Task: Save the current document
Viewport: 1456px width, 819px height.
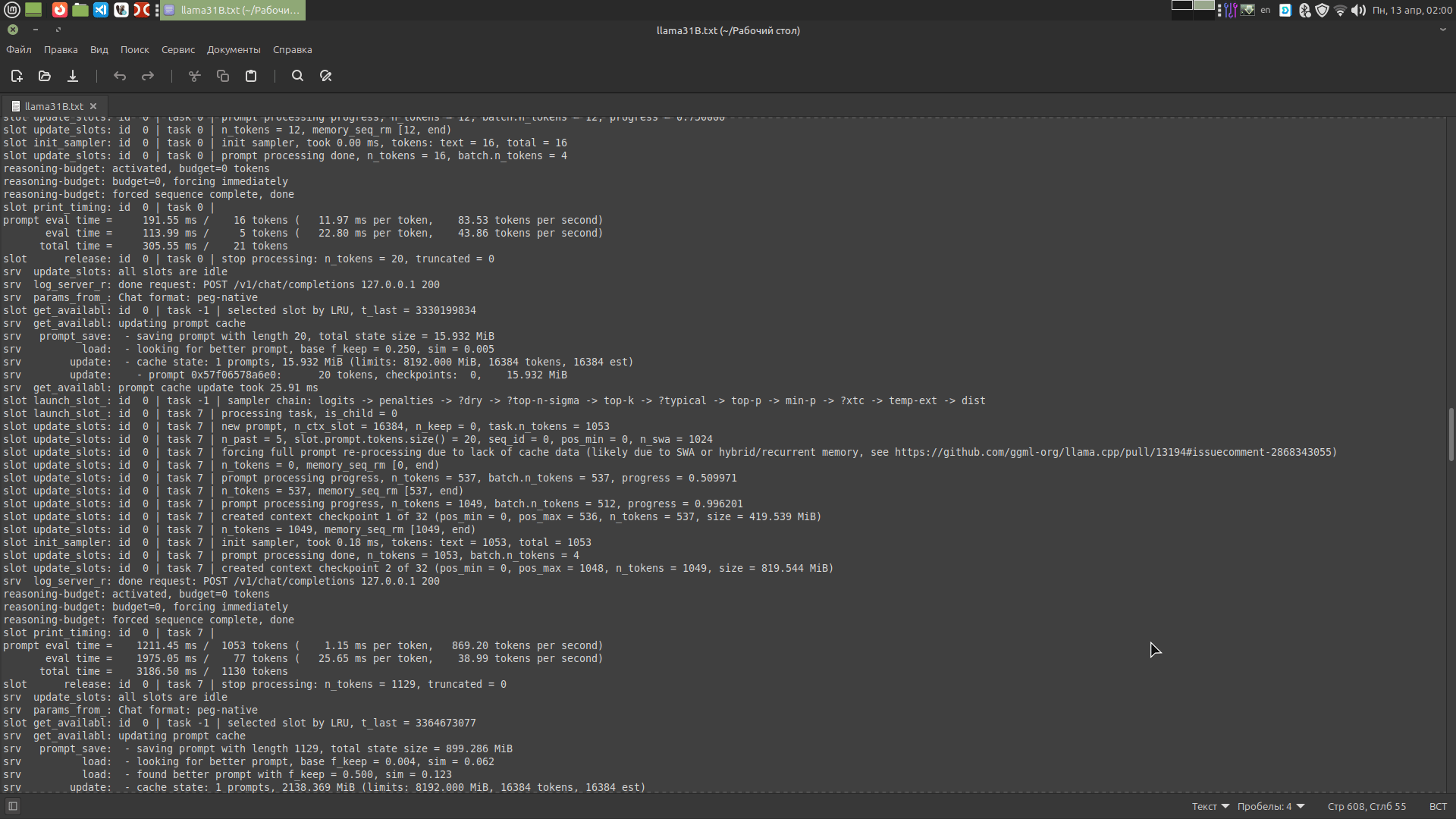Action: [x=72, y=76]
